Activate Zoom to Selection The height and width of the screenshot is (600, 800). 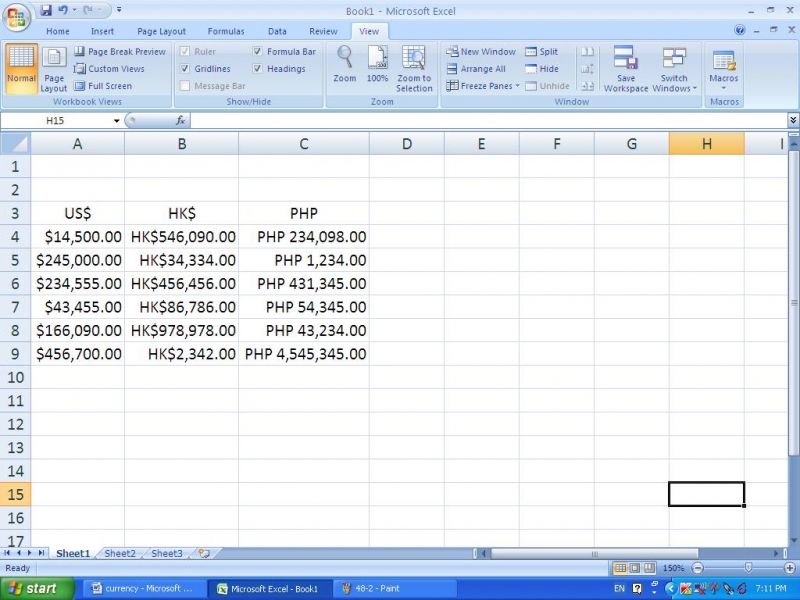(x=413, y=68)
